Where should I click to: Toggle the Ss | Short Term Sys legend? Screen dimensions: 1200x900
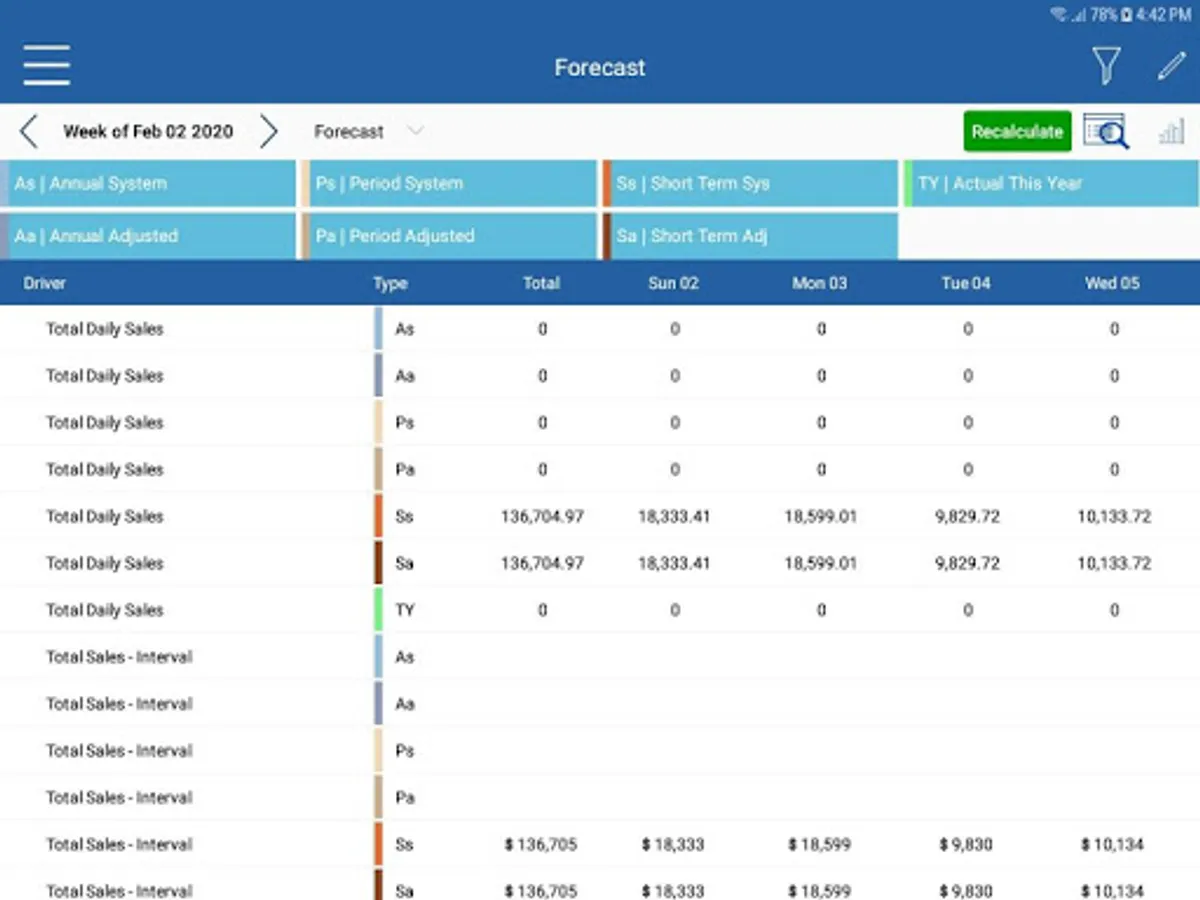[x=750, y=184]
